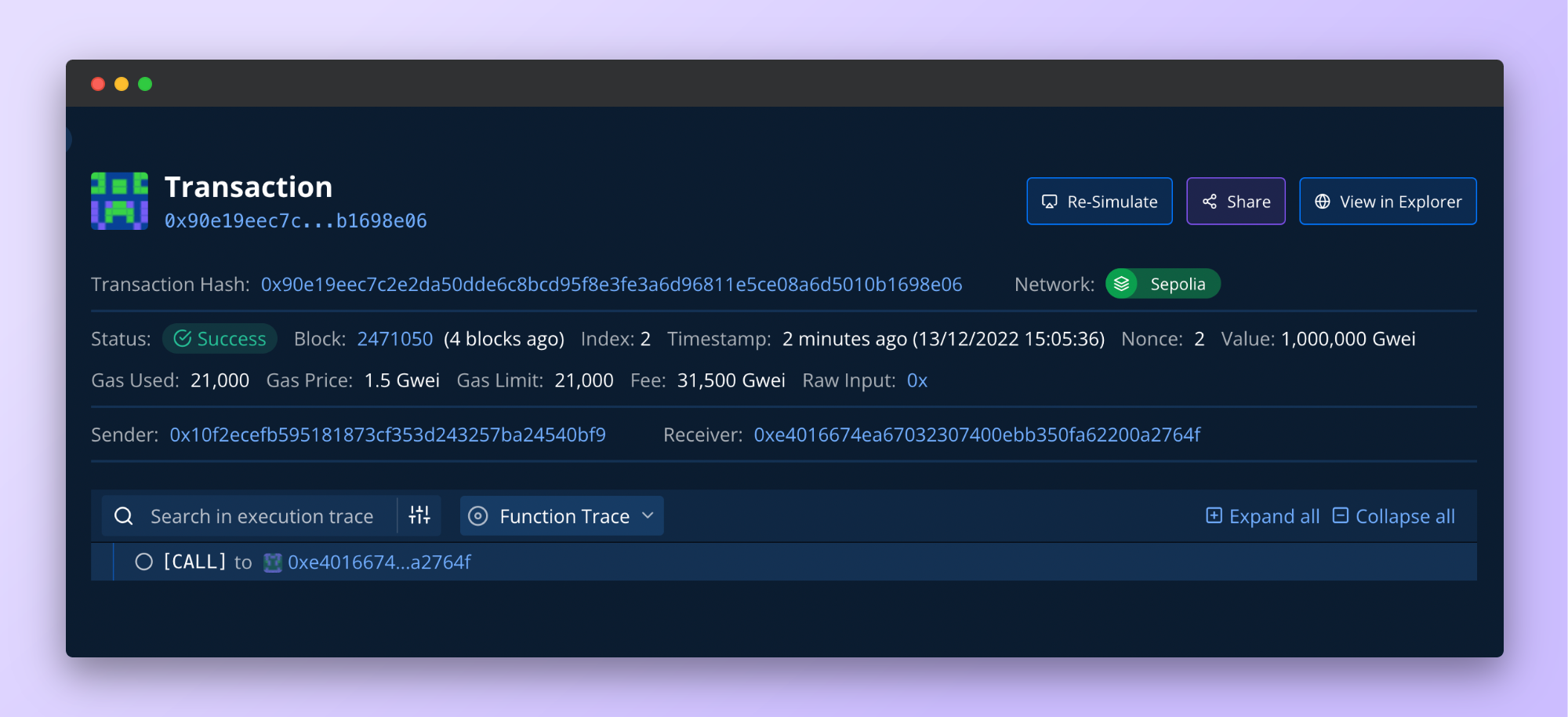Screen dimensions: 1568x717
Task: Click the Index value 2
Action: pyautogui.click(x=645, y=339)
